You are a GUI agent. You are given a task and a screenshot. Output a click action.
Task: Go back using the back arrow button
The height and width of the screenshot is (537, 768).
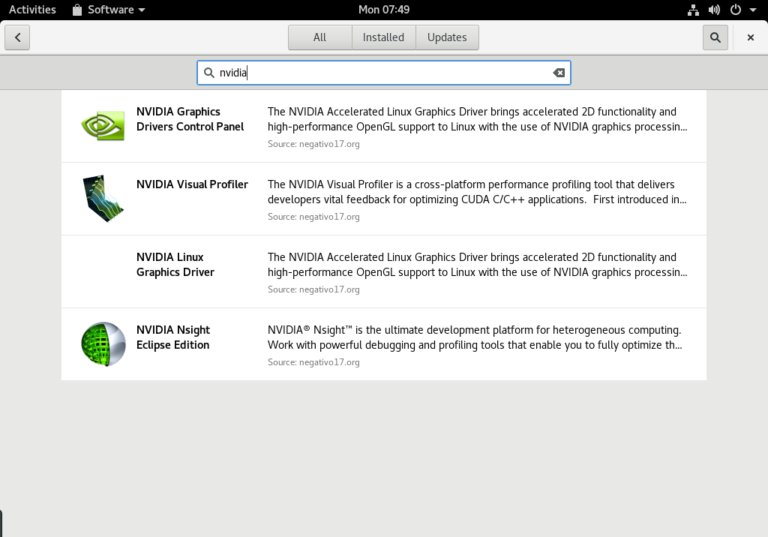click(x=17, y=37)
